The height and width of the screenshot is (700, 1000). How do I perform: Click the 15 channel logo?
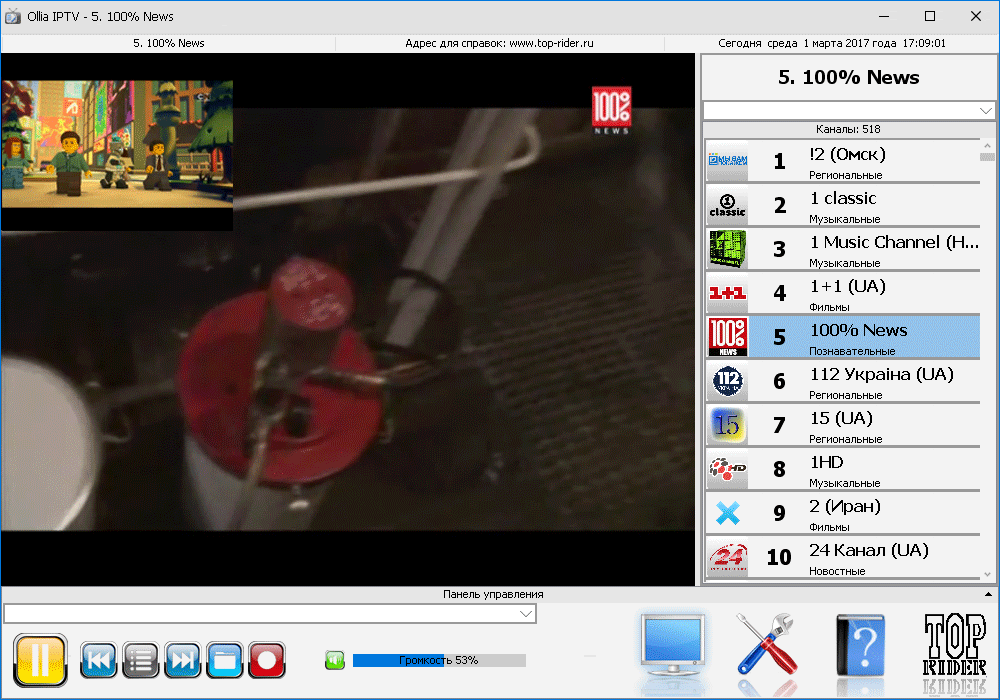coord(728,425)
